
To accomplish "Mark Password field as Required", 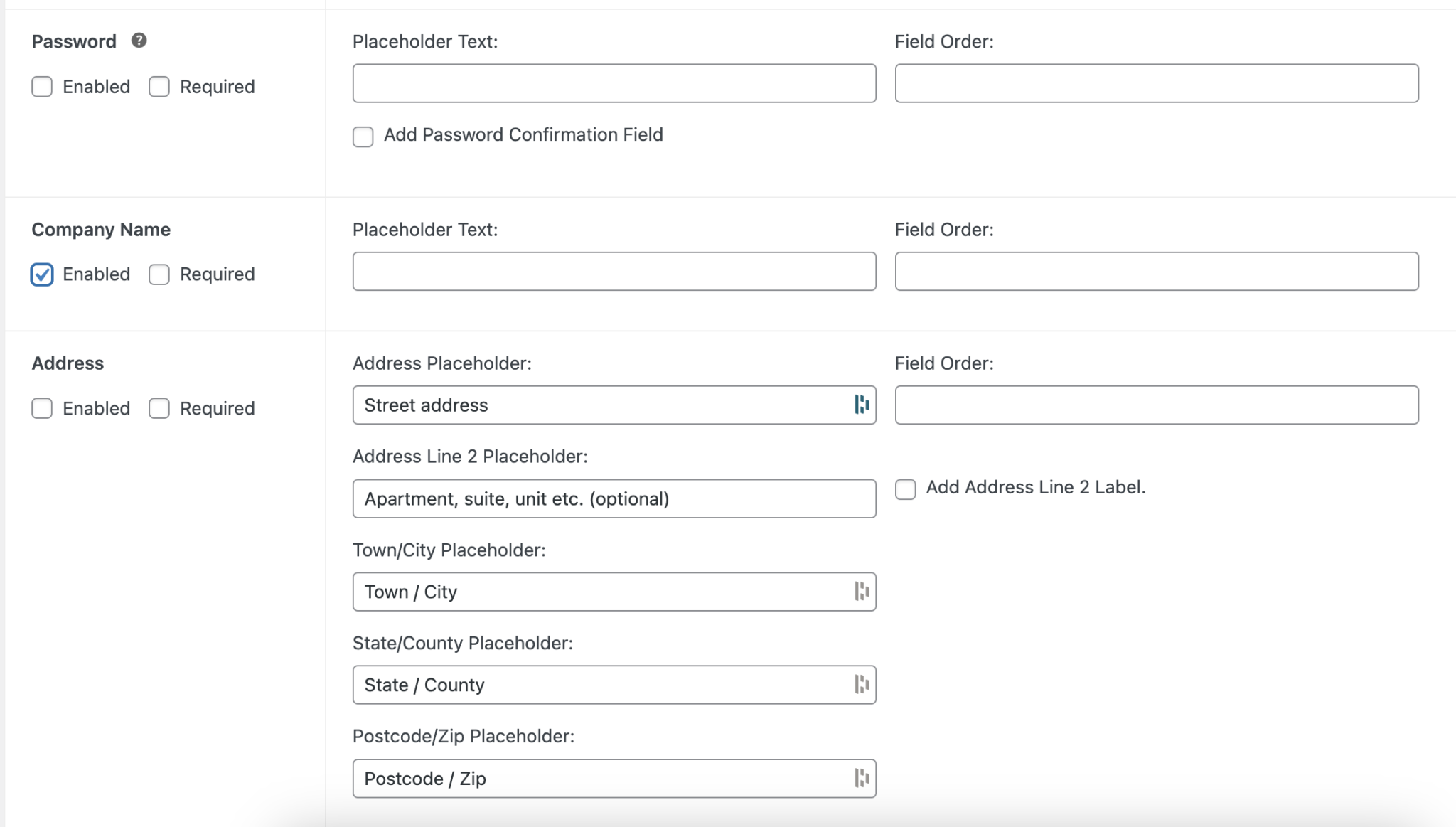I will pos(159,87).
